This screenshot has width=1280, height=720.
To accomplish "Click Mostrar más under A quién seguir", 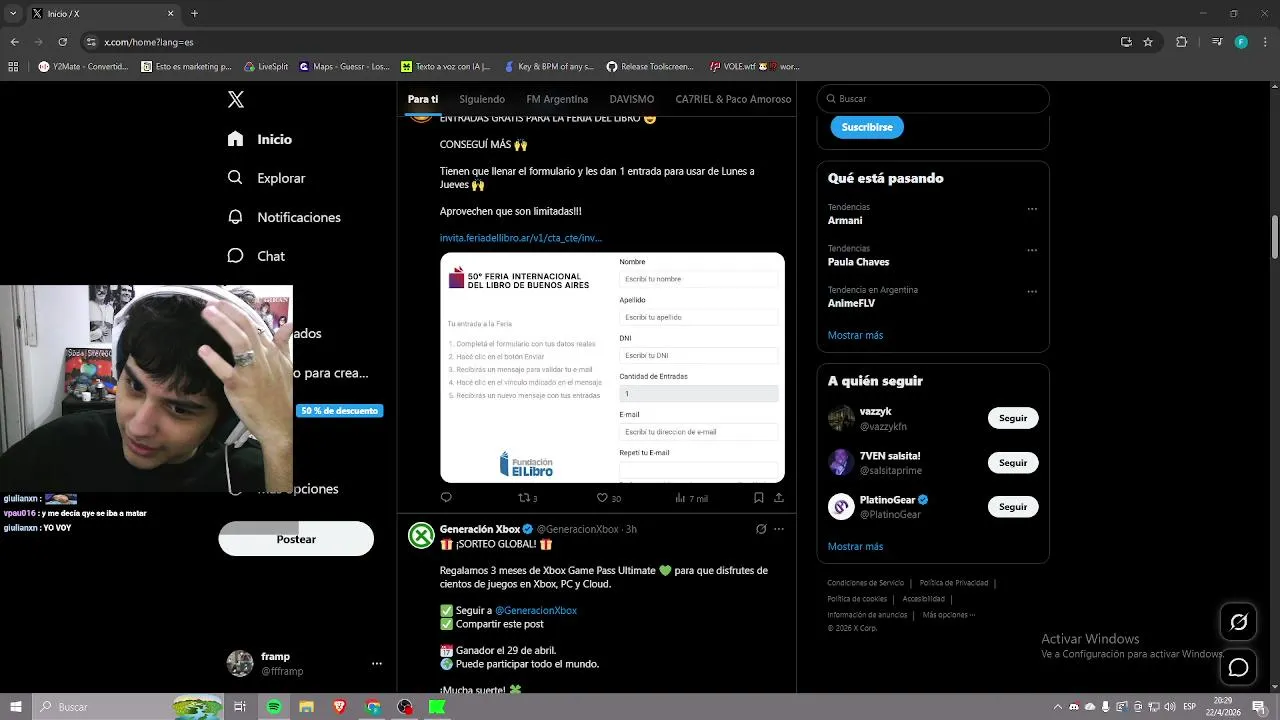I will point(855,546).
